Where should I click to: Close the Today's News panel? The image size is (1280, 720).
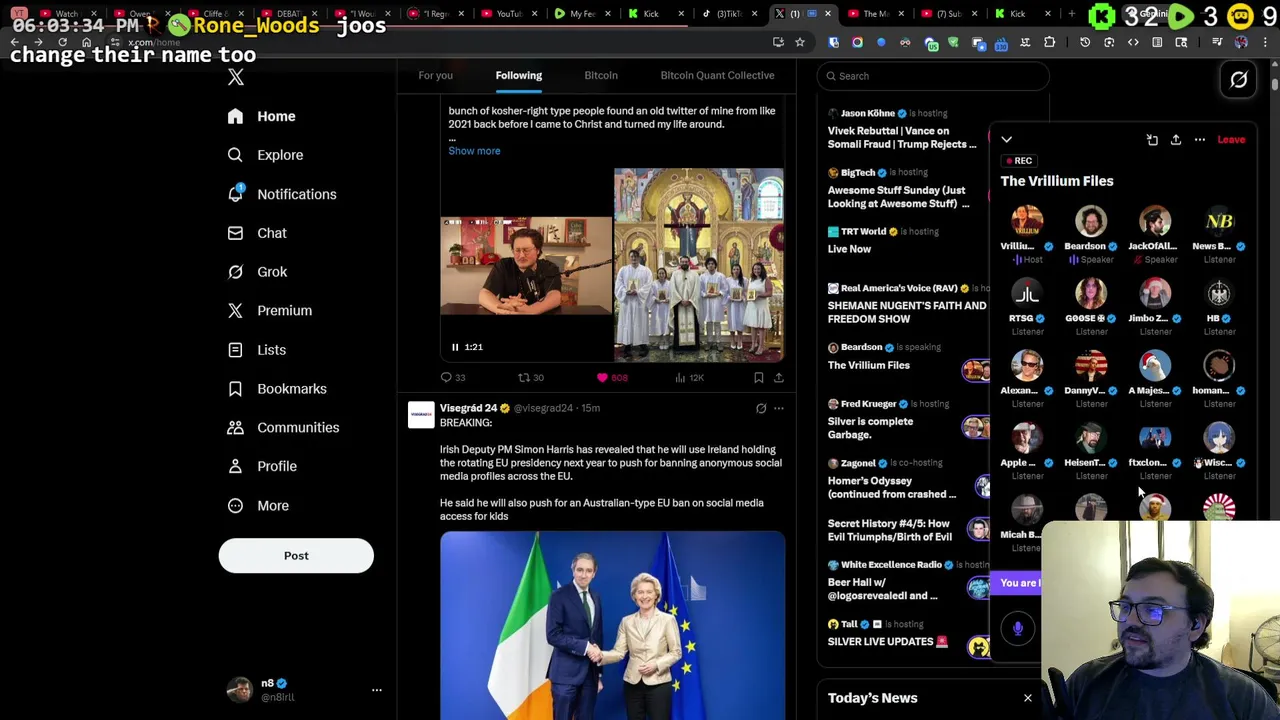point(1027,698)
